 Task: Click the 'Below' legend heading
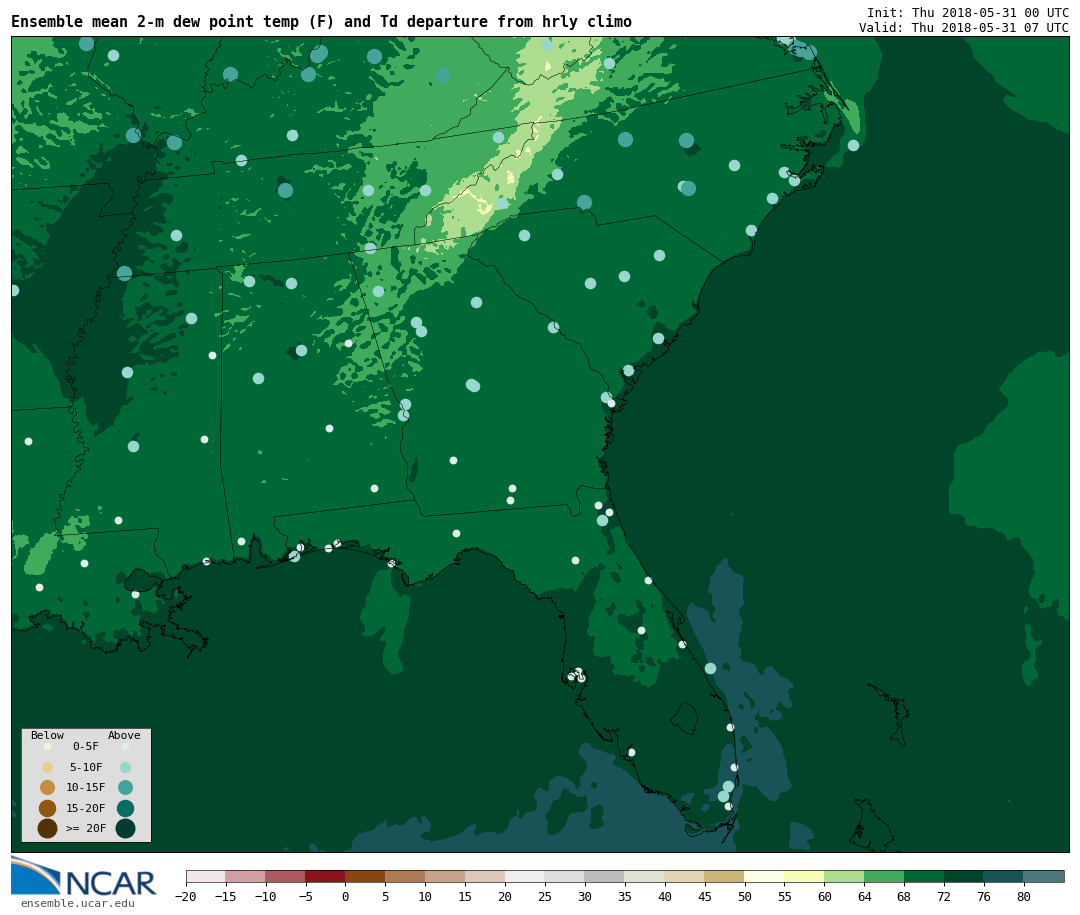click(x=48, y=735)
